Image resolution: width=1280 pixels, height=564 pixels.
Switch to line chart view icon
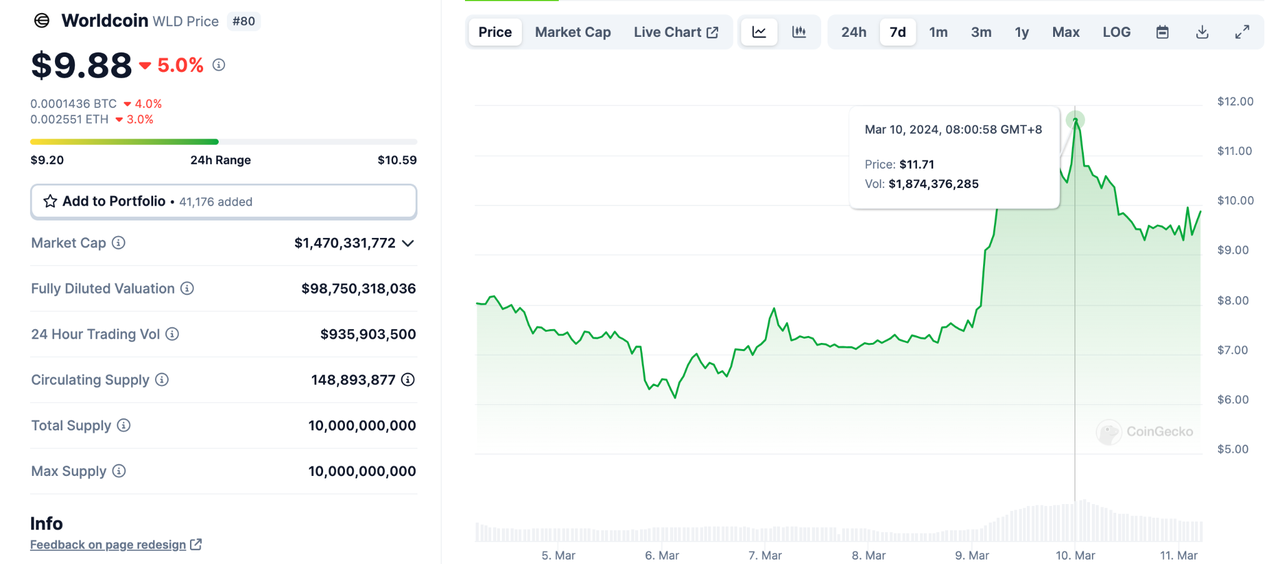click(x=759, y=32)
